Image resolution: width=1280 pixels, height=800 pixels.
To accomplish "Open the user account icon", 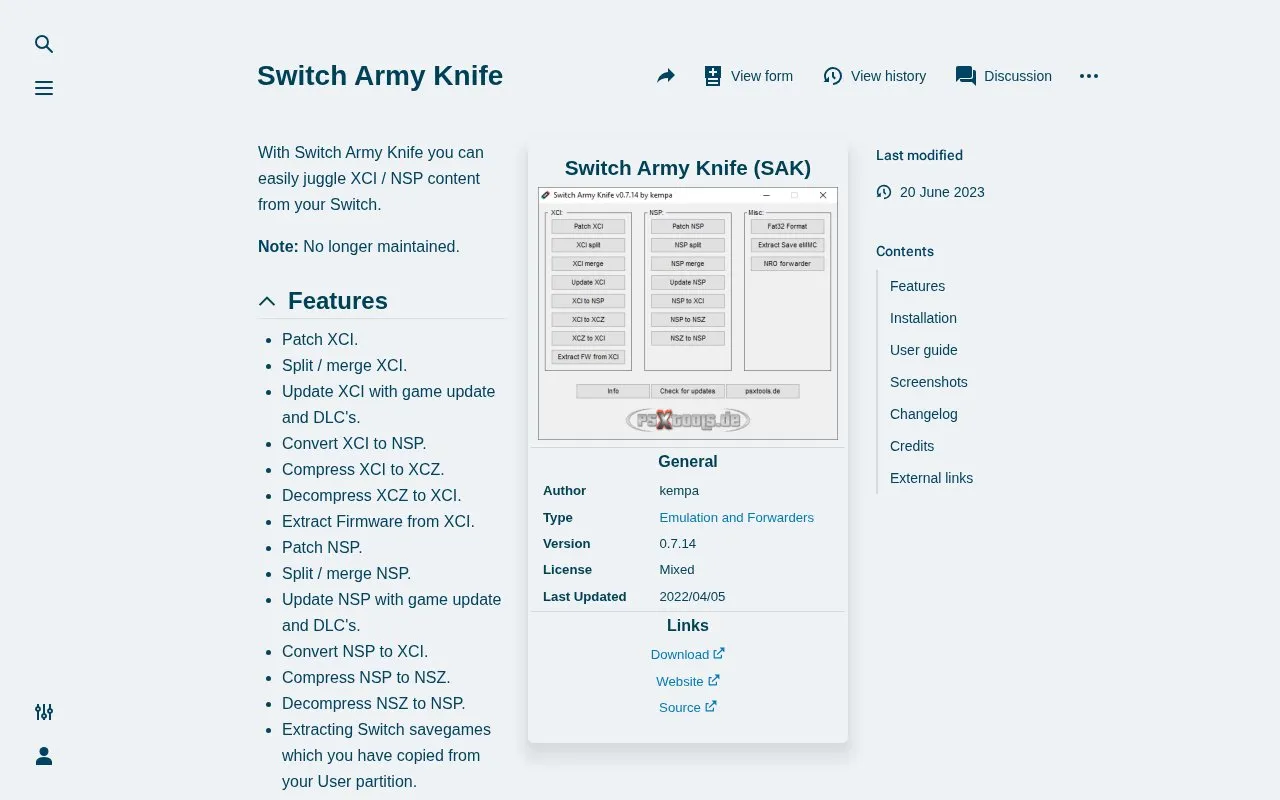I will point(44,756).
